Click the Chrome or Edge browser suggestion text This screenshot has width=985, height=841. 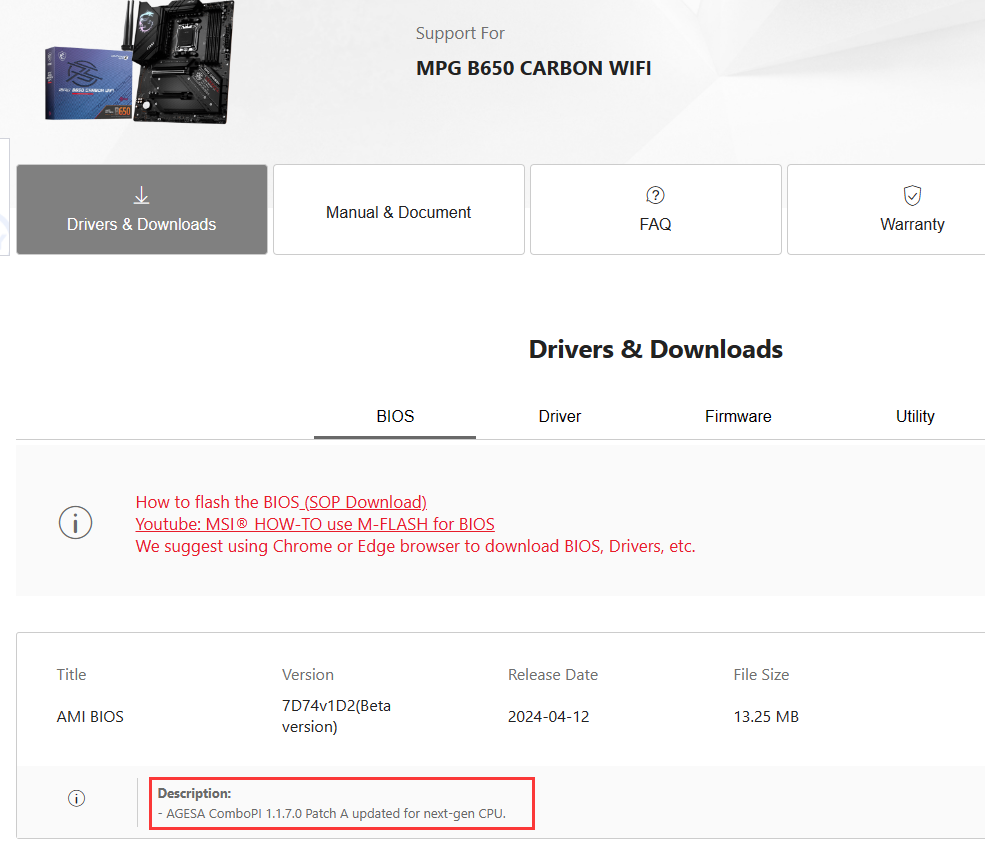[415, 546]
